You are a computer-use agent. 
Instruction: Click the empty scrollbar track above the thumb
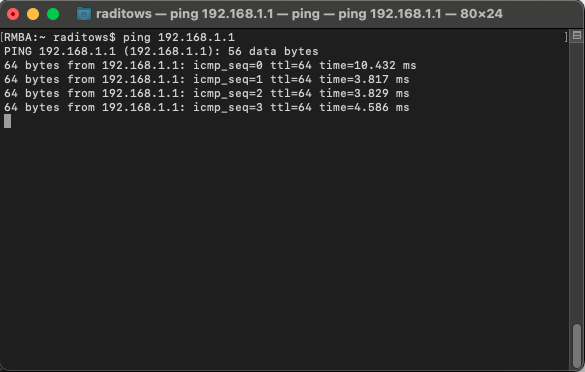coord(577,183)
